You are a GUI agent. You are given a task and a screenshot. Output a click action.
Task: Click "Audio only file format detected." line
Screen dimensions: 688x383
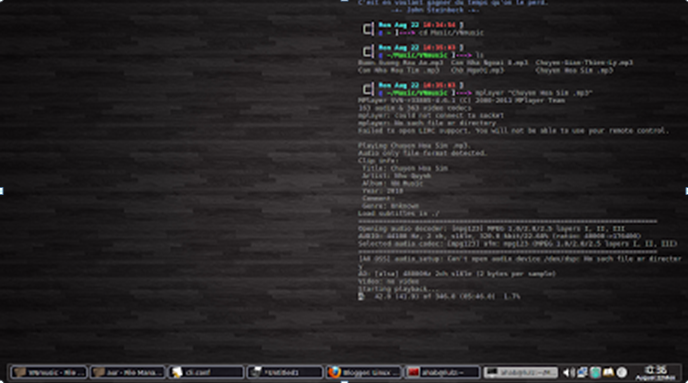pos(423,153)
